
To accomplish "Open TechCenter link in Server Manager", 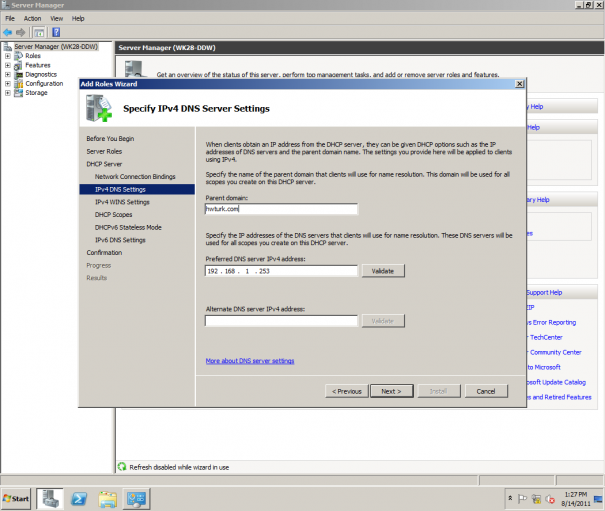I will [546, 337].
